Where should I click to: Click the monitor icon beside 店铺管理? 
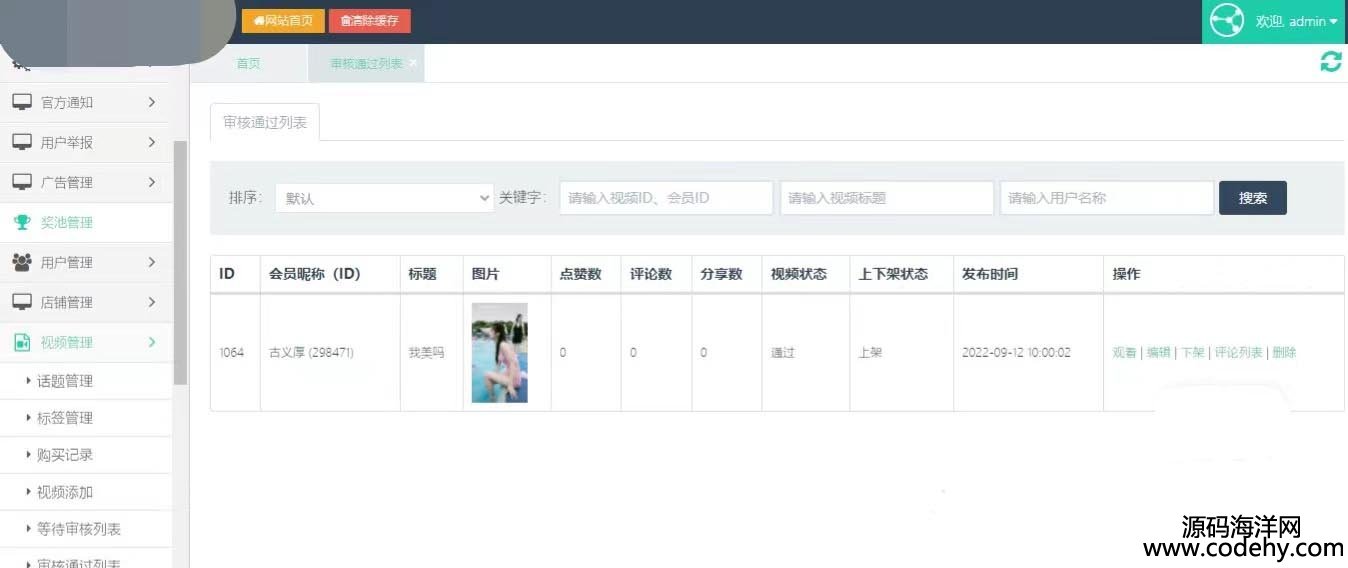[x=22, y=302]
